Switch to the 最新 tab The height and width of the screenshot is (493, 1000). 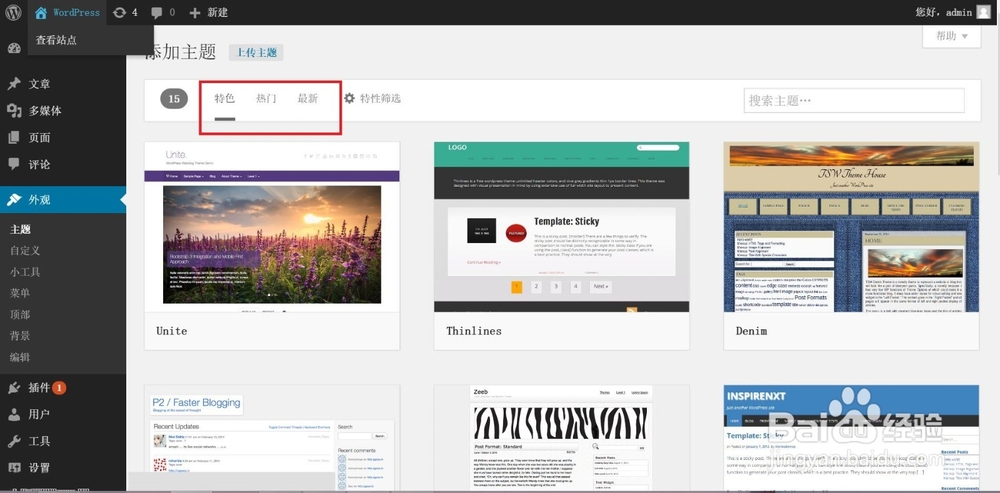pyautogui.click(x=307, y=99)
